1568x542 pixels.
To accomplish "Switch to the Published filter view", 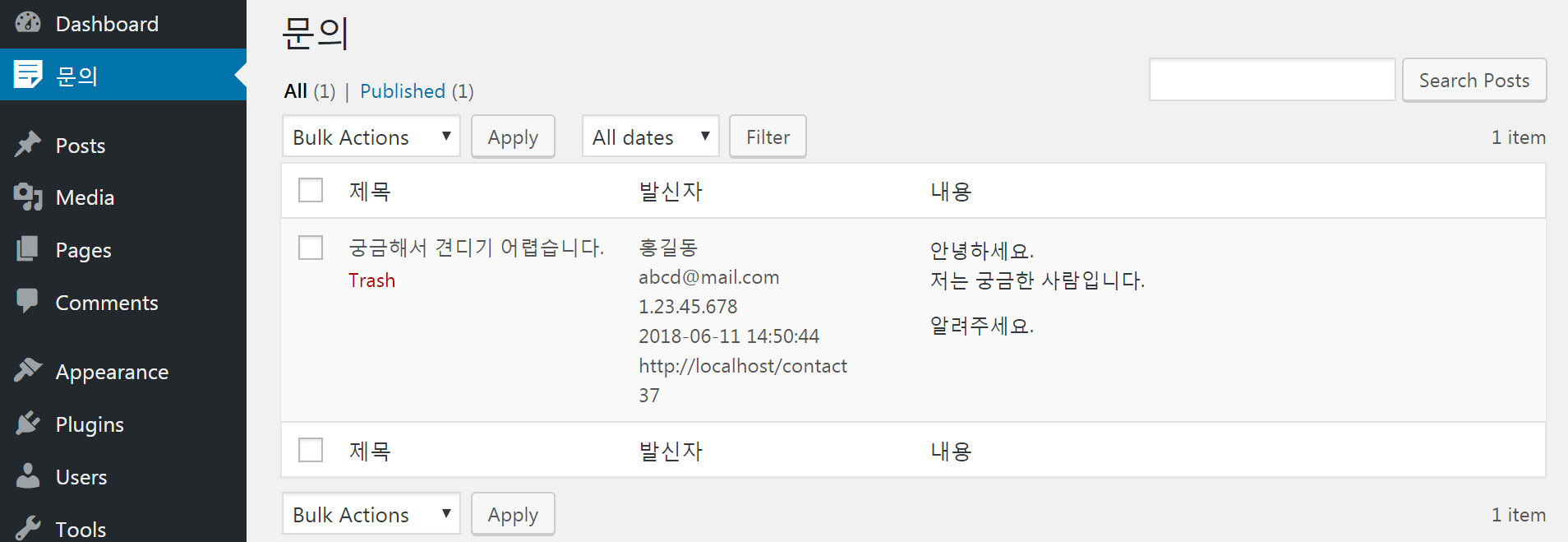I will point(403,91).
